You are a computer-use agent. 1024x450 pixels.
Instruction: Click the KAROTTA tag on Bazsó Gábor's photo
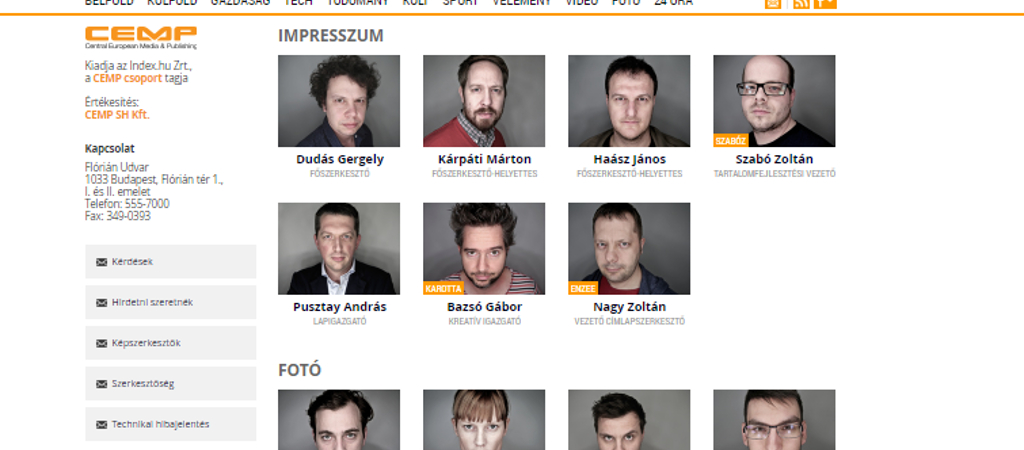point(443,288)
